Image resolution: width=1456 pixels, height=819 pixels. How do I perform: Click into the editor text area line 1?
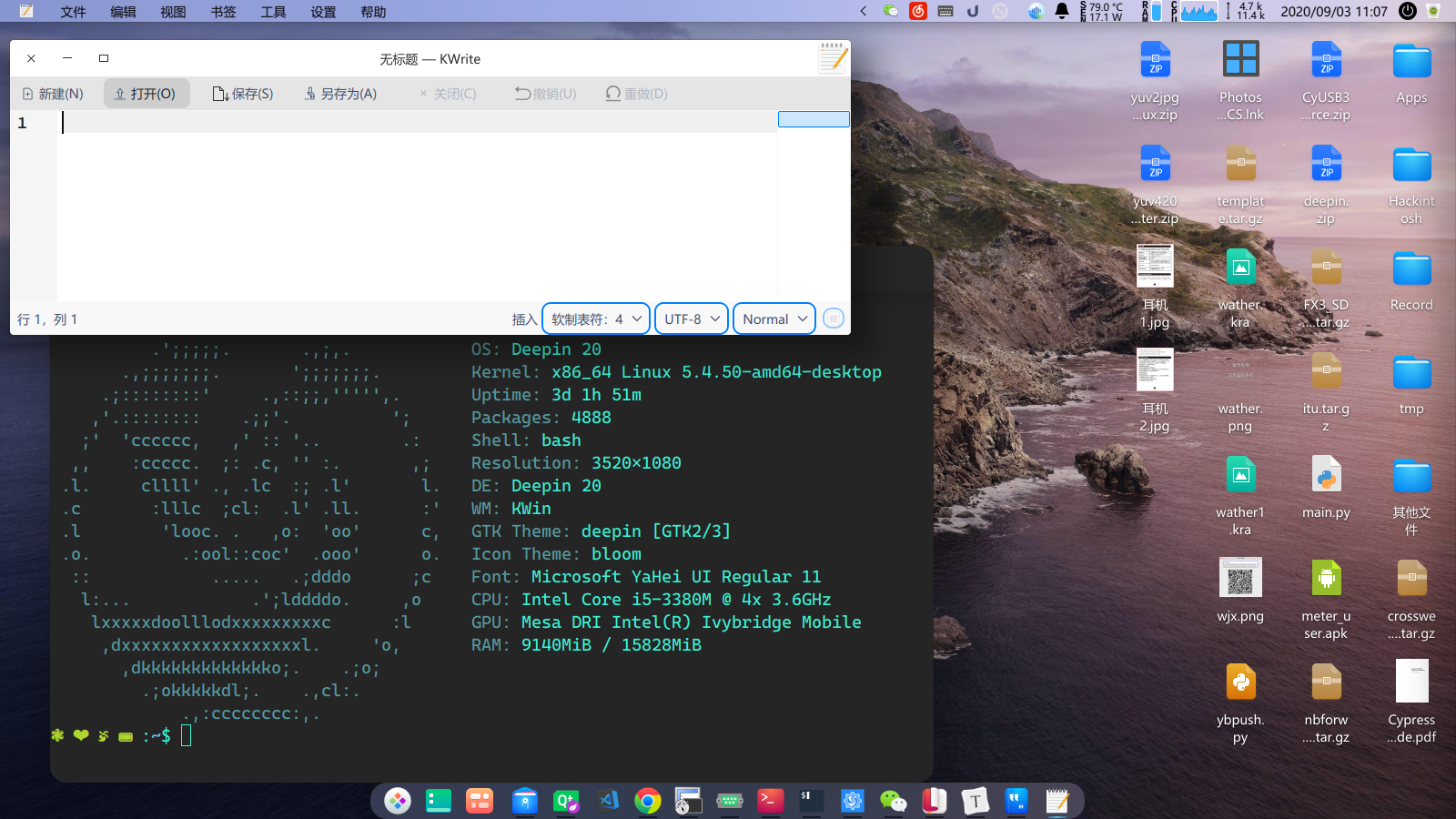[x=417, y=122]
